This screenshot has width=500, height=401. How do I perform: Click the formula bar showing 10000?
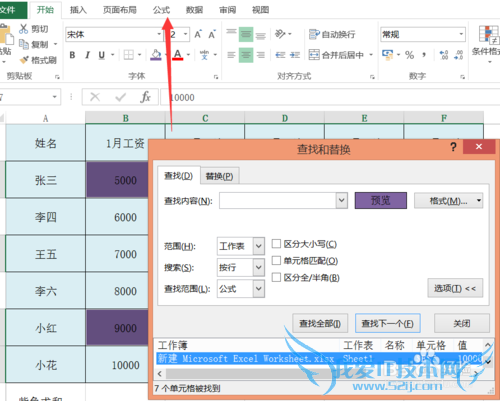click(330, 97)
